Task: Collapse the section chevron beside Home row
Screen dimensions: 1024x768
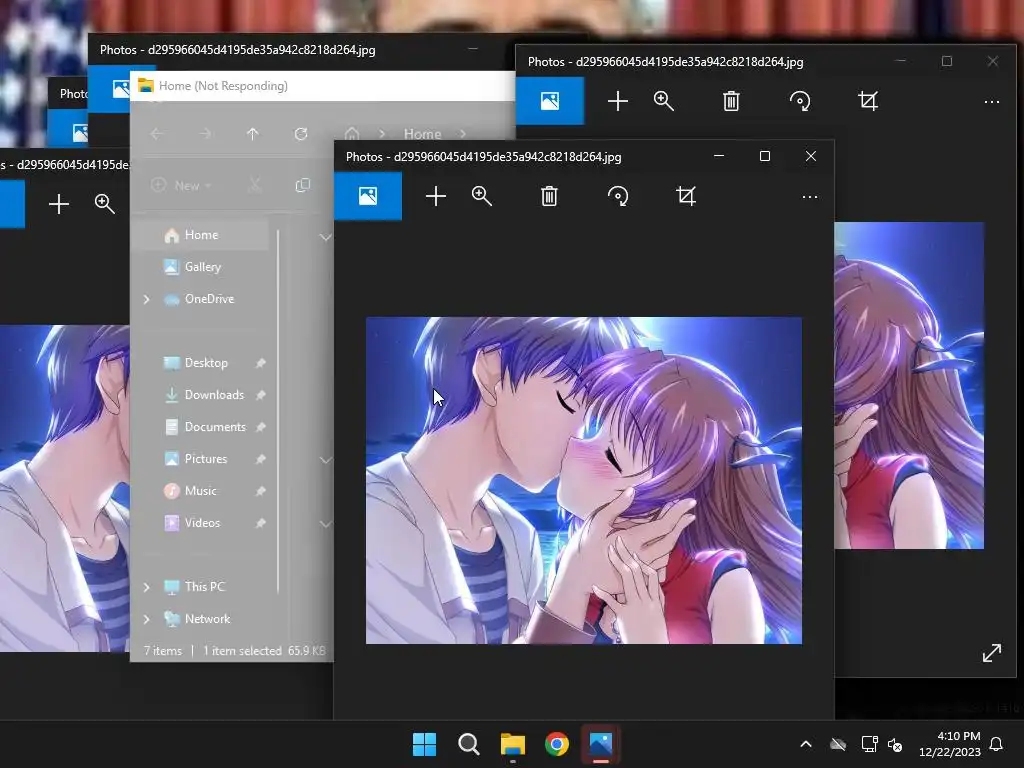Action: (325, 237)
